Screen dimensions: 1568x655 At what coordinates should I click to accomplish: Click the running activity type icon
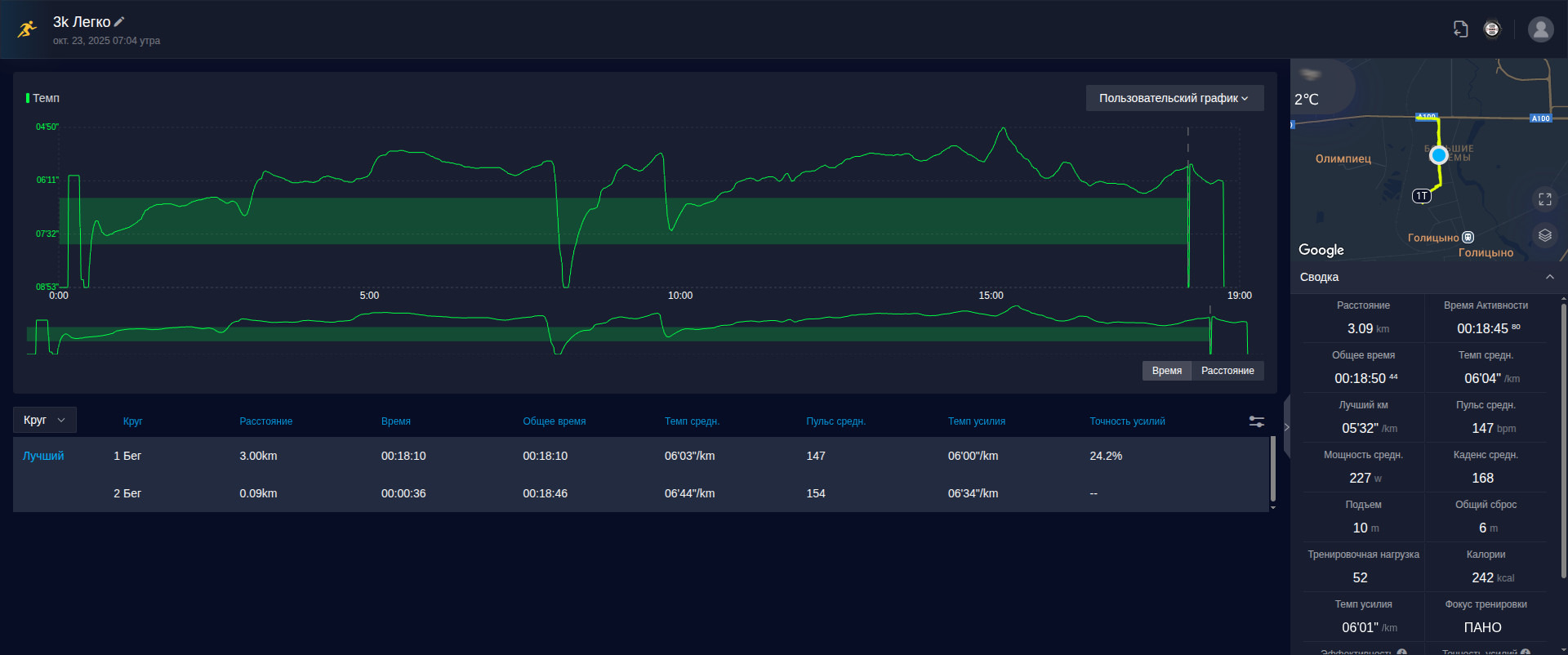click(27, 29)
